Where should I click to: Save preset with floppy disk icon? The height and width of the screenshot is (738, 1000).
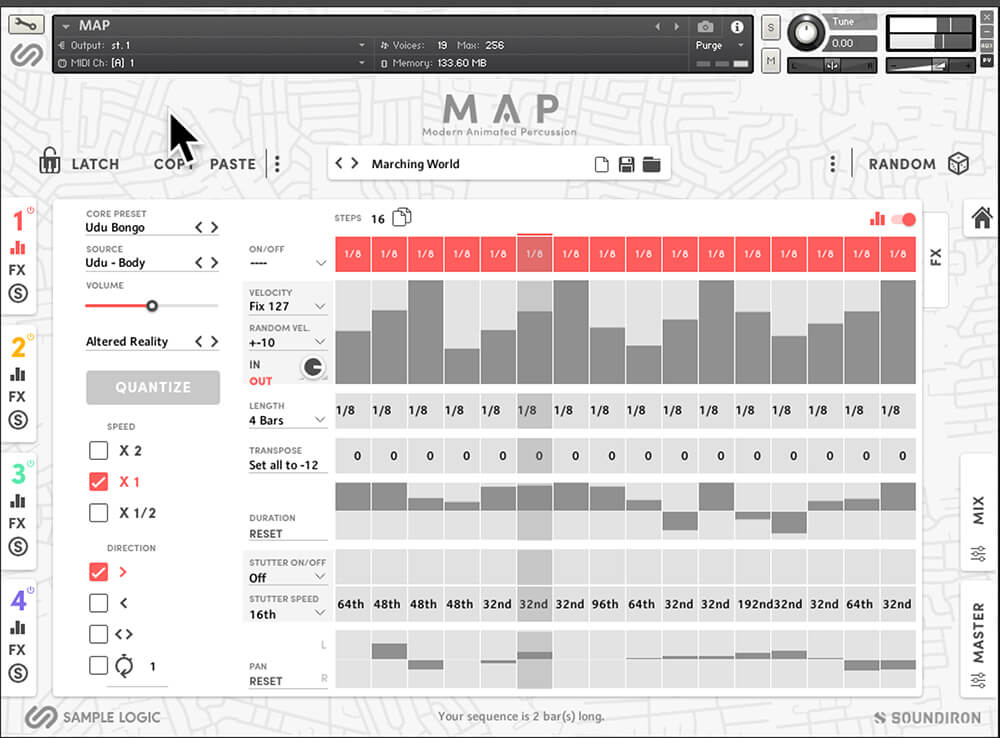pos(627,164)
